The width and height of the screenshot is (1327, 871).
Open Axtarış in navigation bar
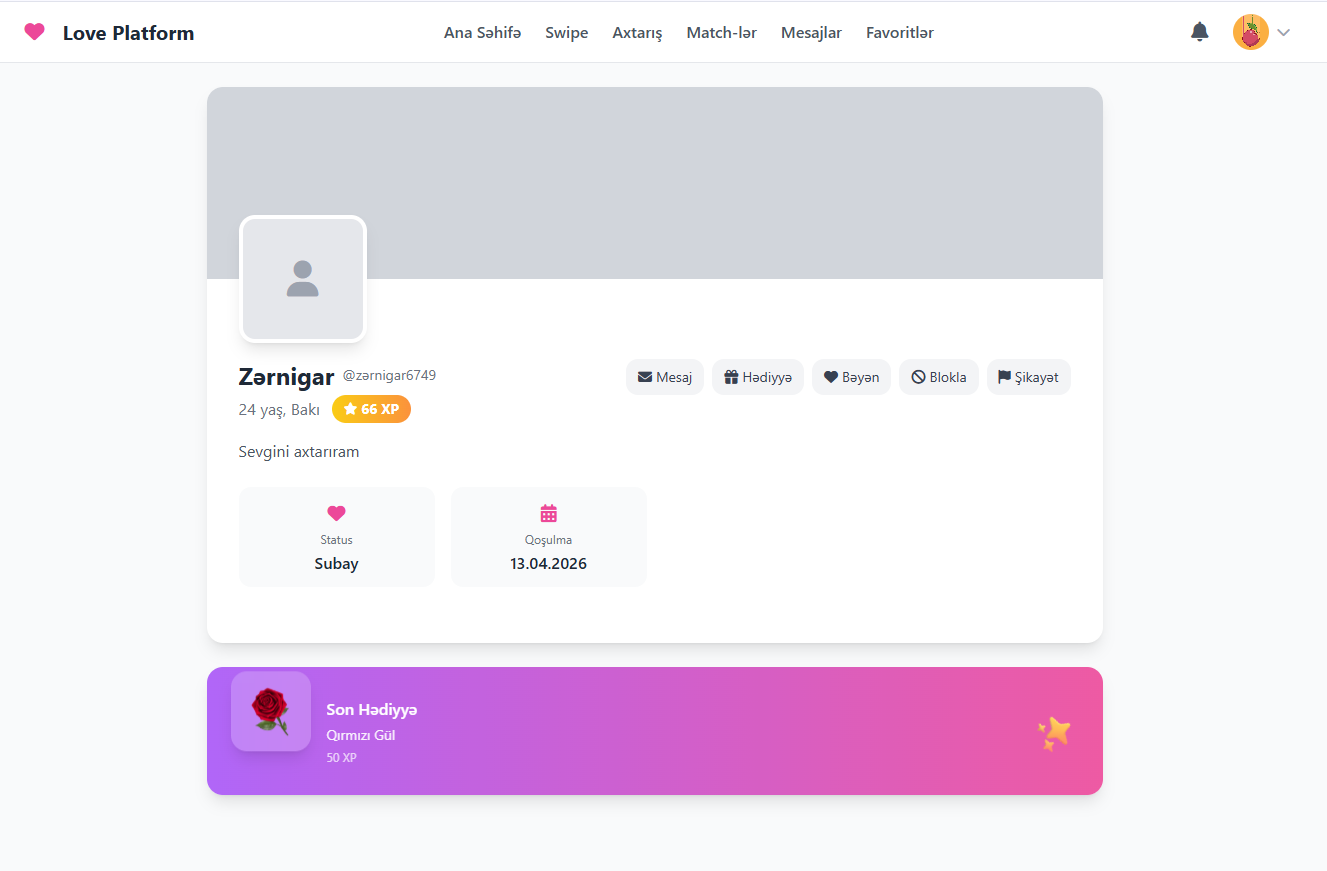(x=637, y=33)
